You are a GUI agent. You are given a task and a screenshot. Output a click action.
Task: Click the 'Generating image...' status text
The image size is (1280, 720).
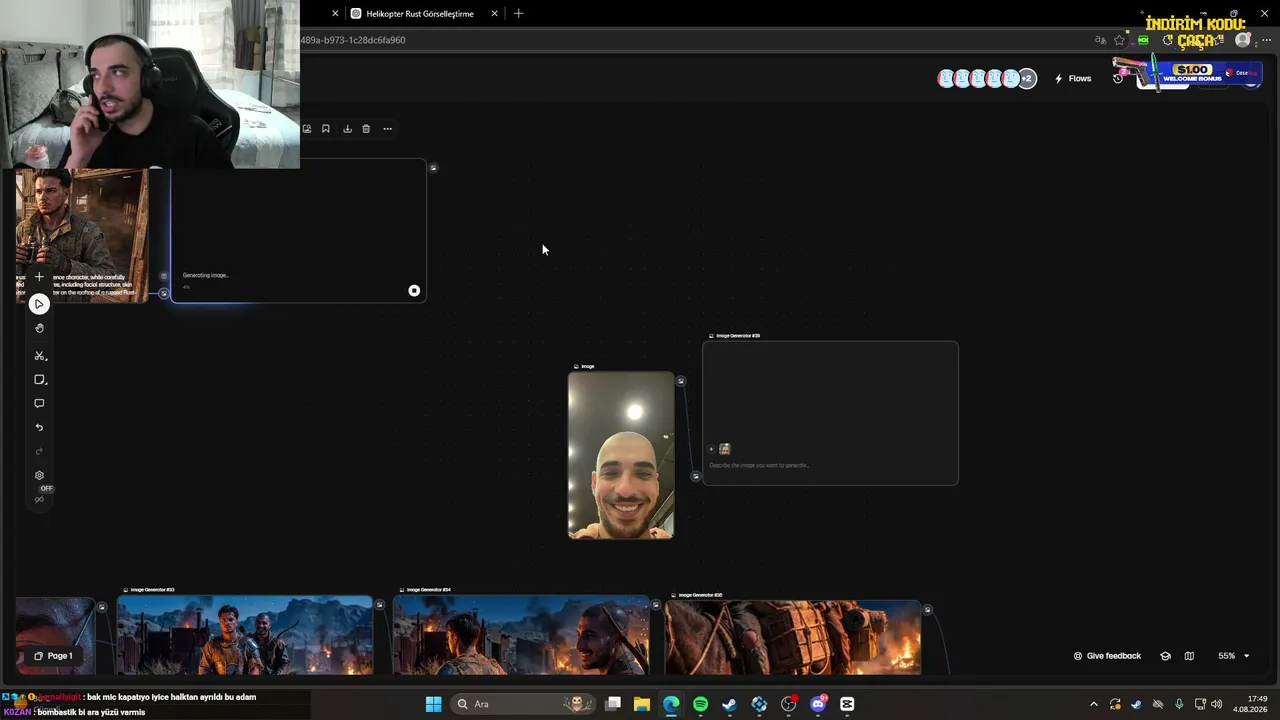(x=205, y=275)
